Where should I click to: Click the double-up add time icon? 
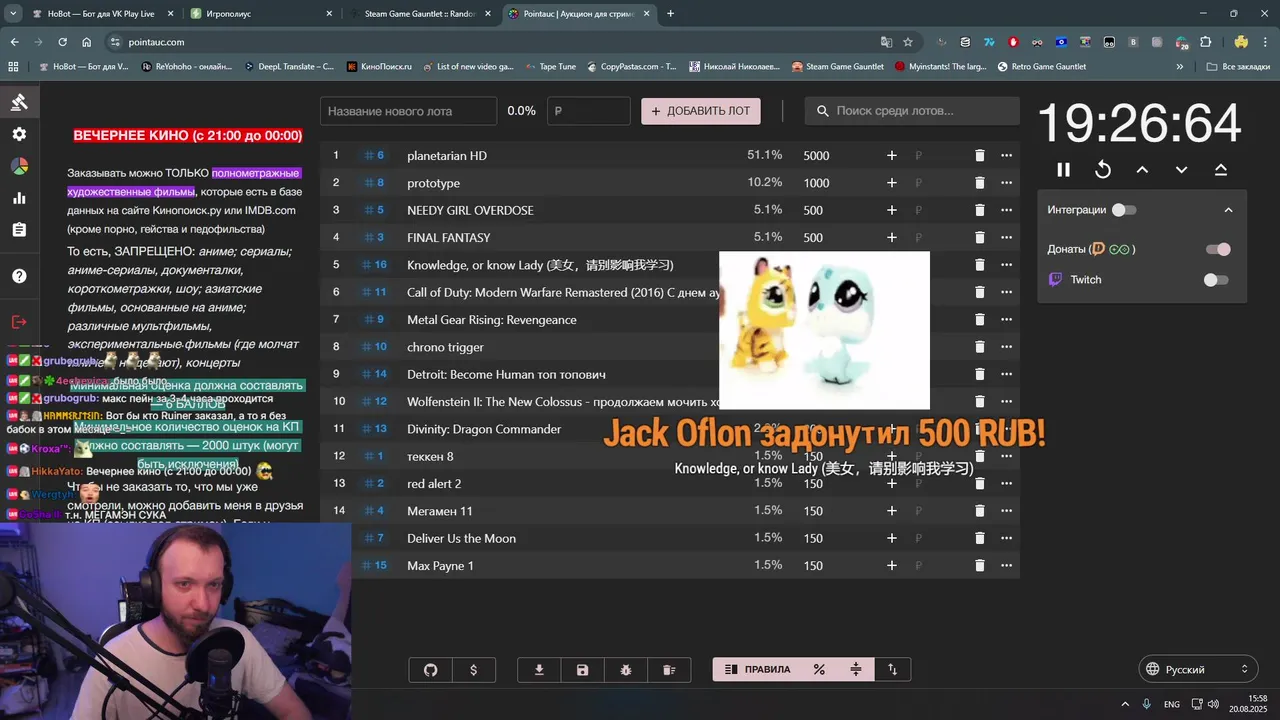tap(1221, 170)
